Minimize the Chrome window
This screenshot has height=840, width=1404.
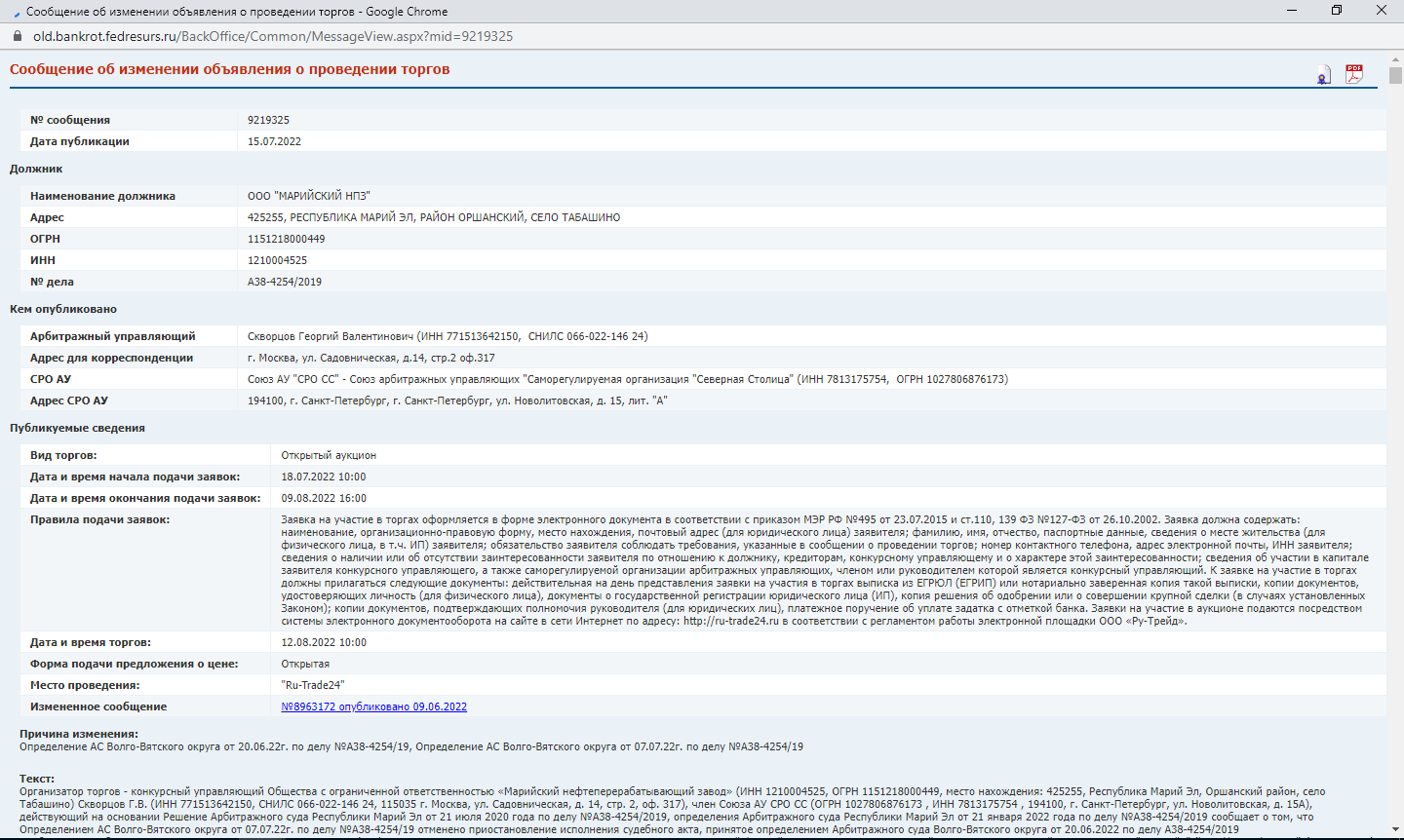point(1291,11)
